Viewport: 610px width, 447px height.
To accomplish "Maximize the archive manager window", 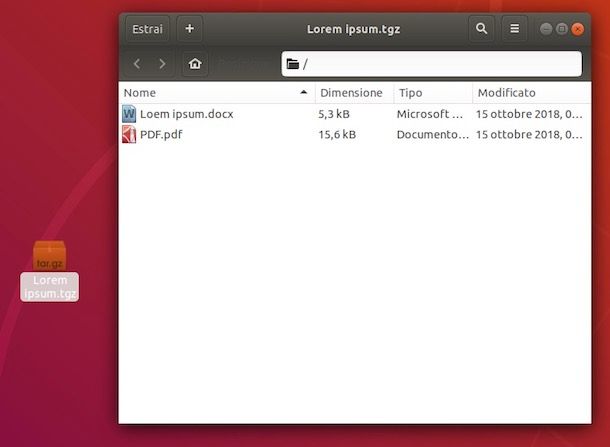I will point(562,29).
